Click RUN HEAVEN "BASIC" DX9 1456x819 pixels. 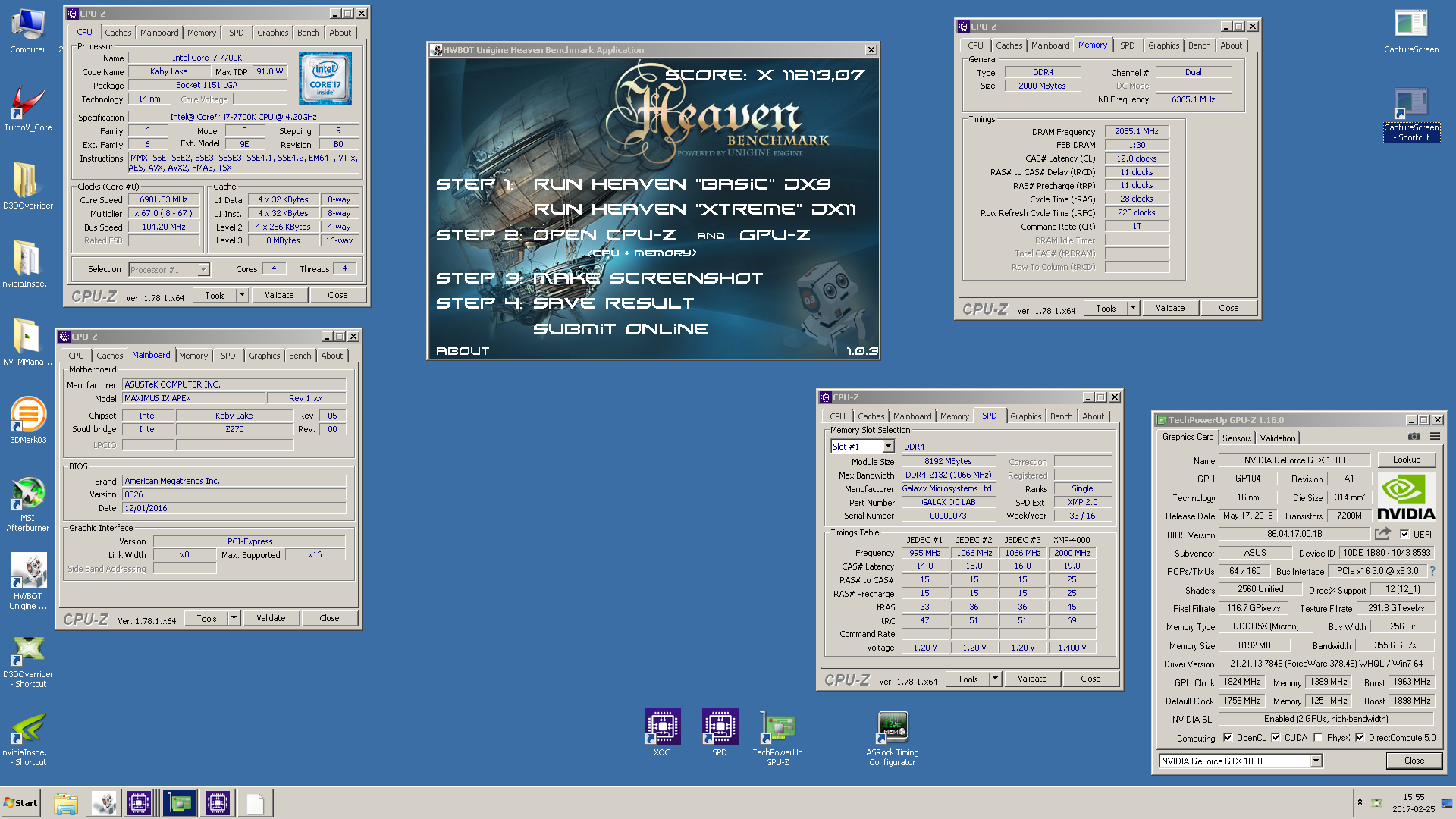(x=682, y=184)
